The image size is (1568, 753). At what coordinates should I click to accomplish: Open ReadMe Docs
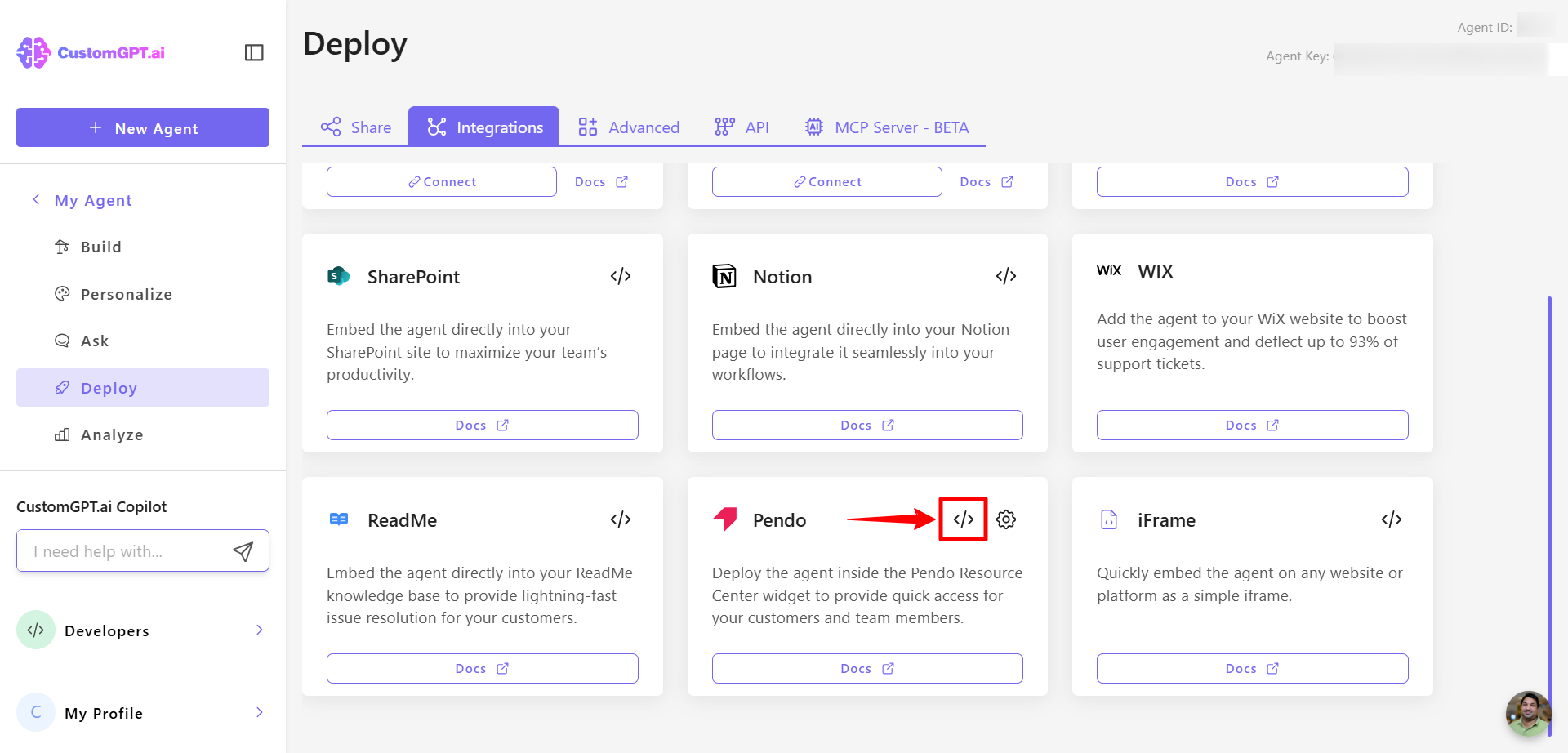483,668
